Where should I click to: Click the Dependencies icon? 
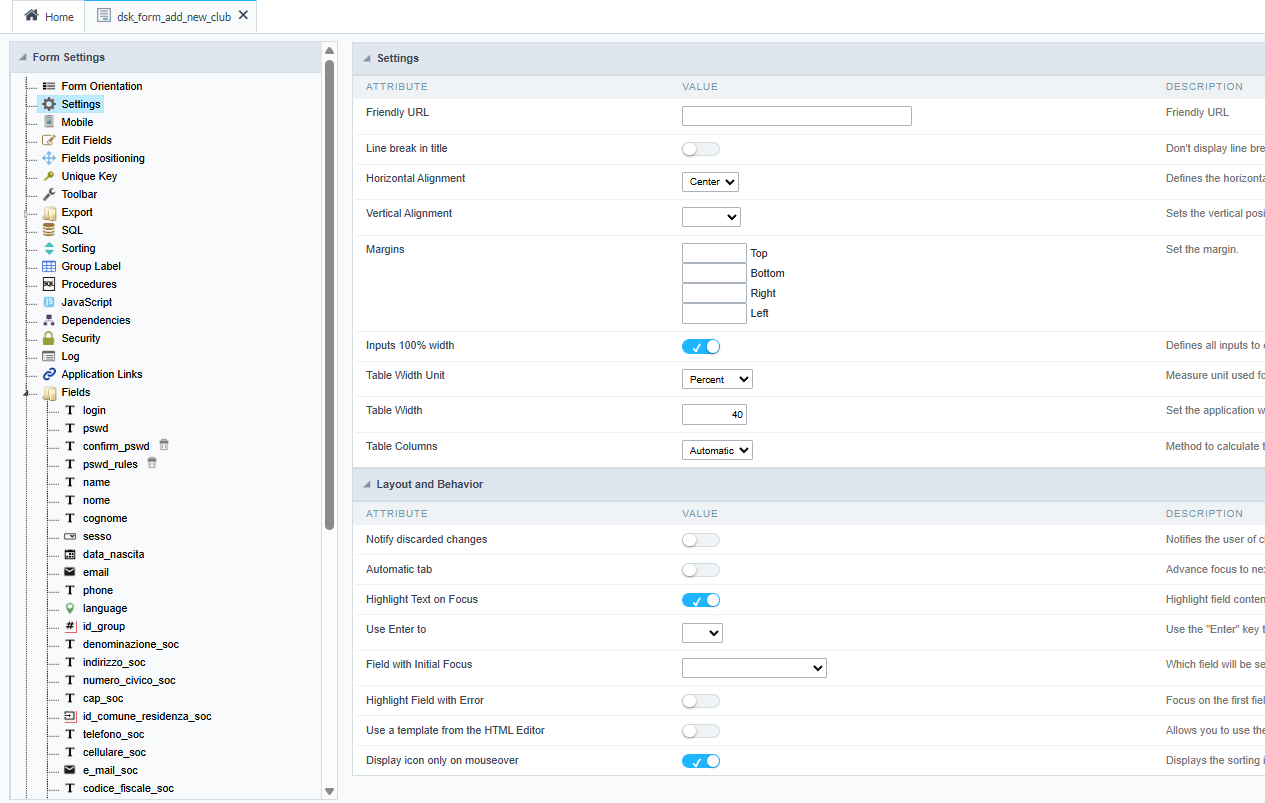49,320
